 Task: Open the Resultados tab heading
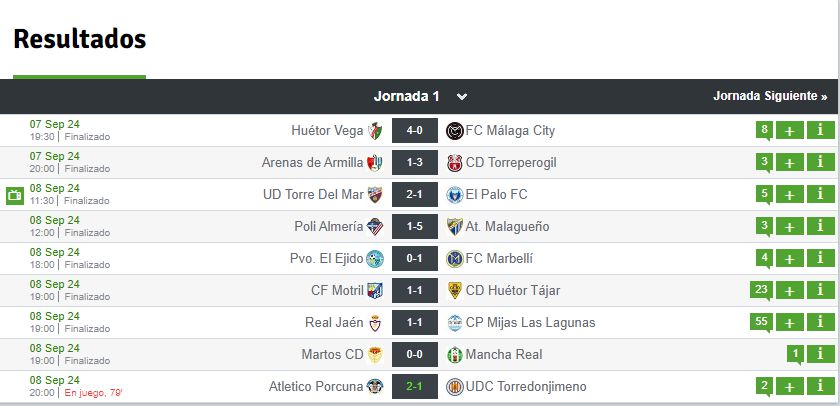80,40
